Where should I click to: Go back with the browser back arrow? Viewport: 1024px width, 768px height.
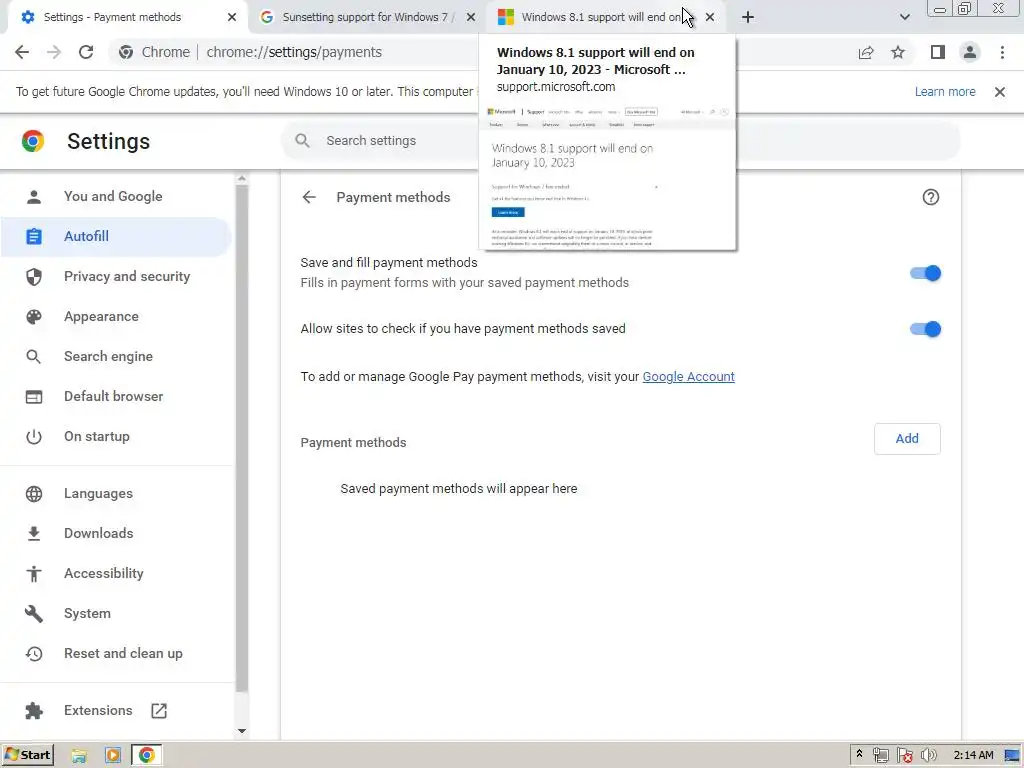click(x=22, y=52)
